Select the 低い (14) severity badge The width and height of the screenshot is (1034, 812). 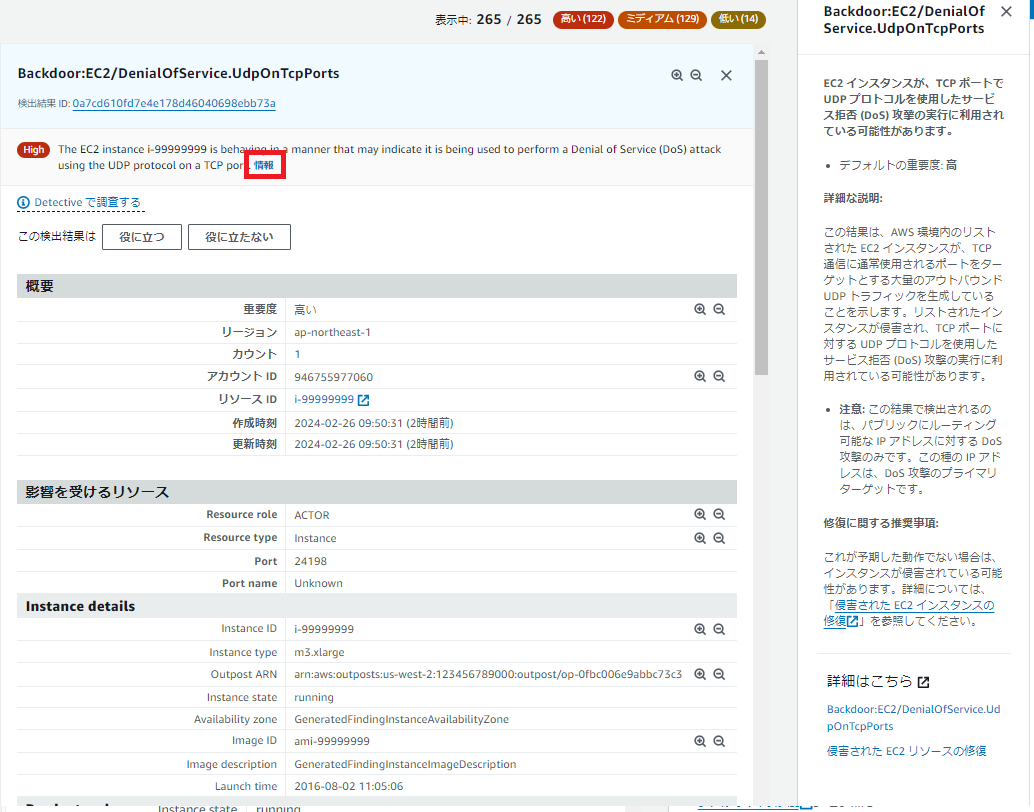[738, 19]
